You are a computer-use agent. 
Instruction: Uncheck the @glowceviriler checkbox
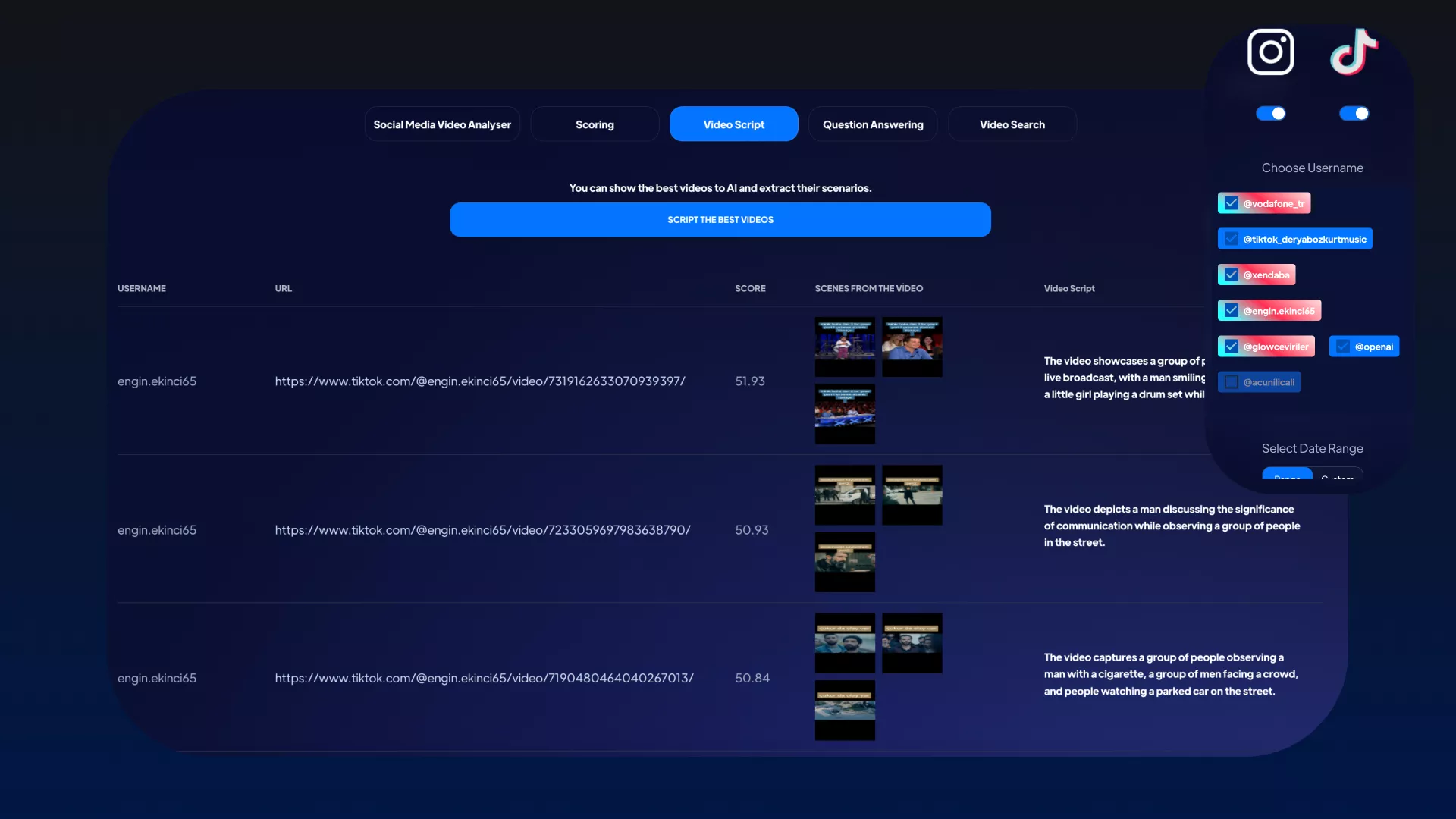[1232, 347]
